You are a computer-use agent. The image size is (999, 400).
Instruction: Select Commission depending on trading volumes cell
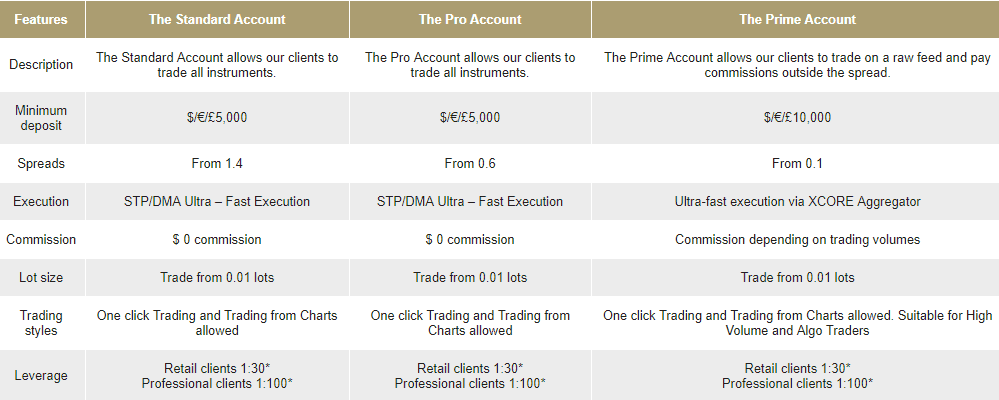(x=797, y=240)
